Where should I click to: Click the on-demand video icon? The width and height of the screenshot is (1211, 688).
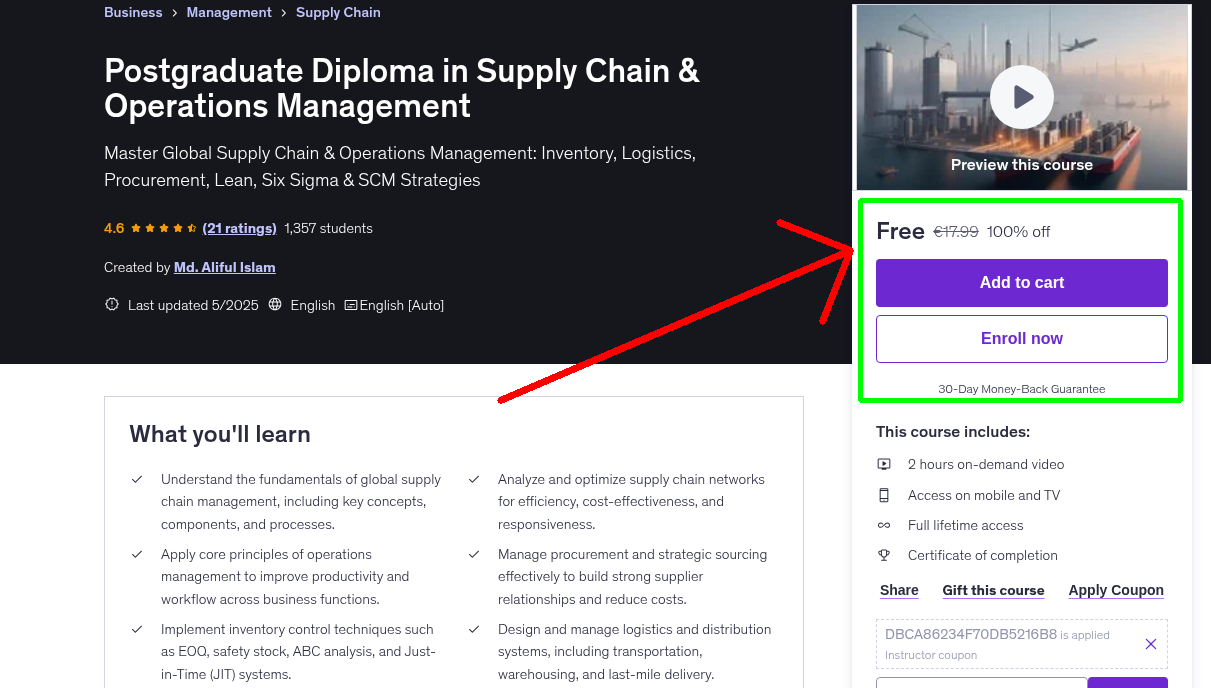pyautogui.click(x=884, y=464)
